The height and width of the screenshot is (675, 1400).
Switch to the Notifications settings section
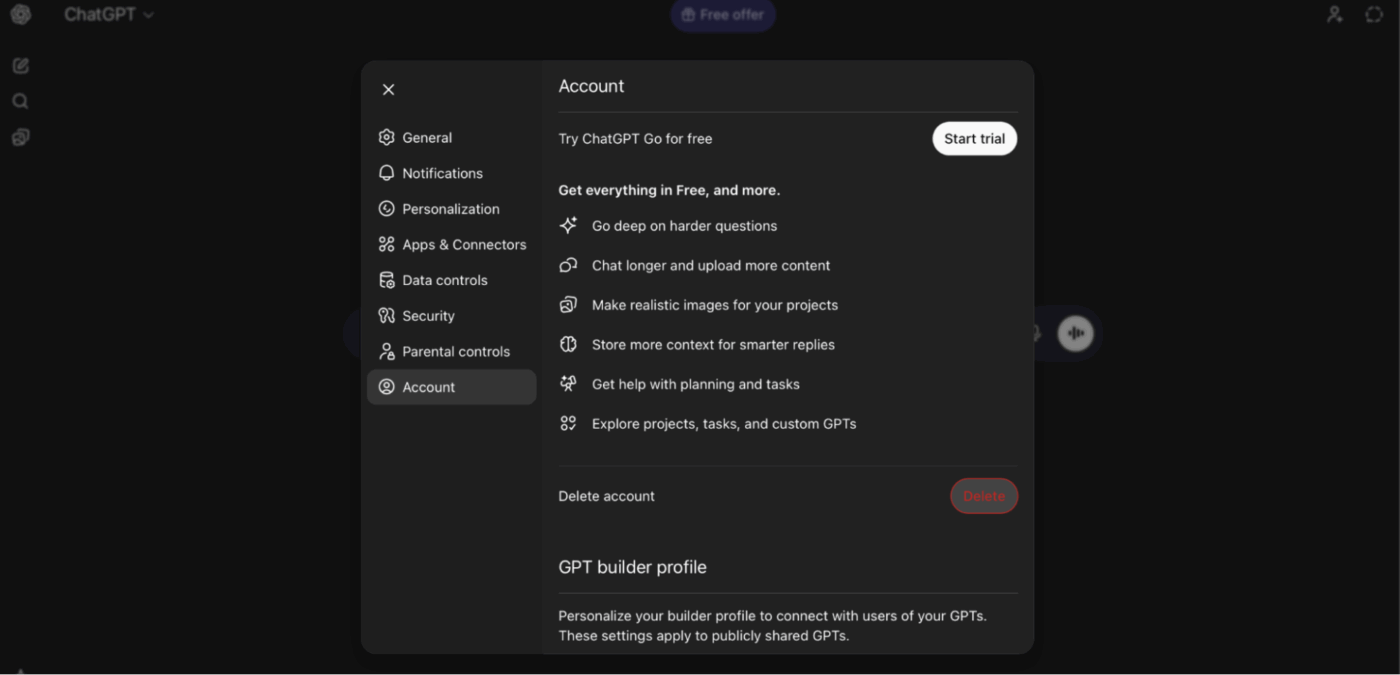(441, 173)
